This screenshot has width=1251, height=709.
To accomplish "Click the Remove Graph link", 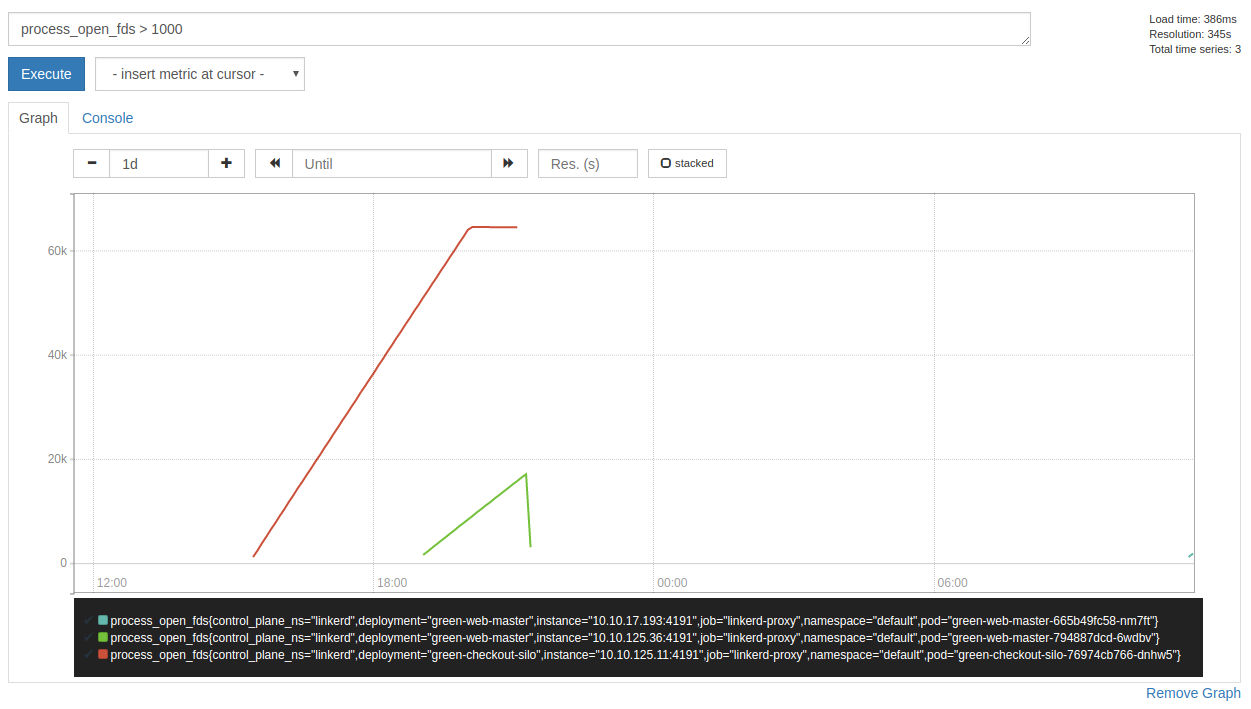I will coord(1193,692).
